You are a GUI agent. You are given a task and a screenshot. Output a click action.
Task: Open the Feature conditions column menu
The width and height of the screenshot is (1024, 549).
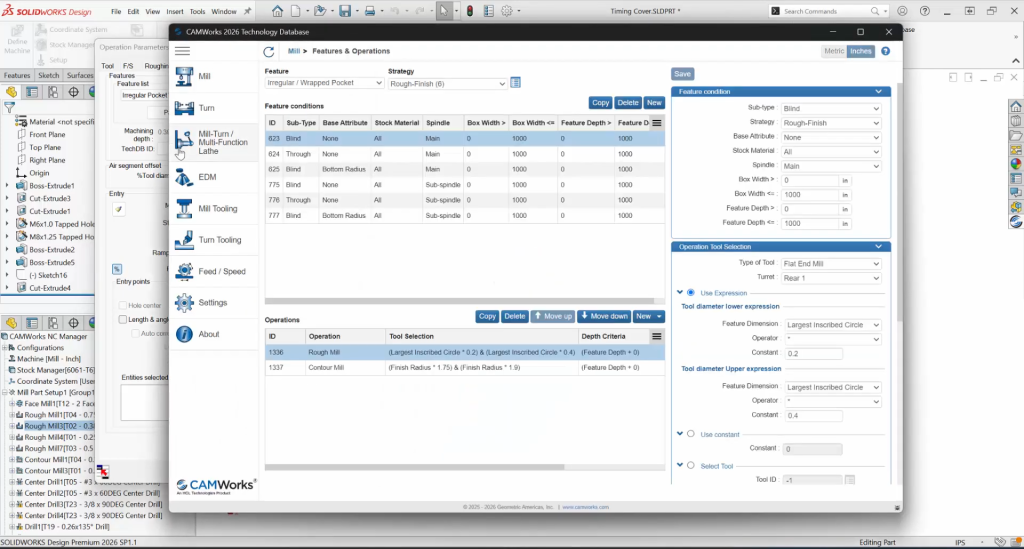tap(657, 123)
